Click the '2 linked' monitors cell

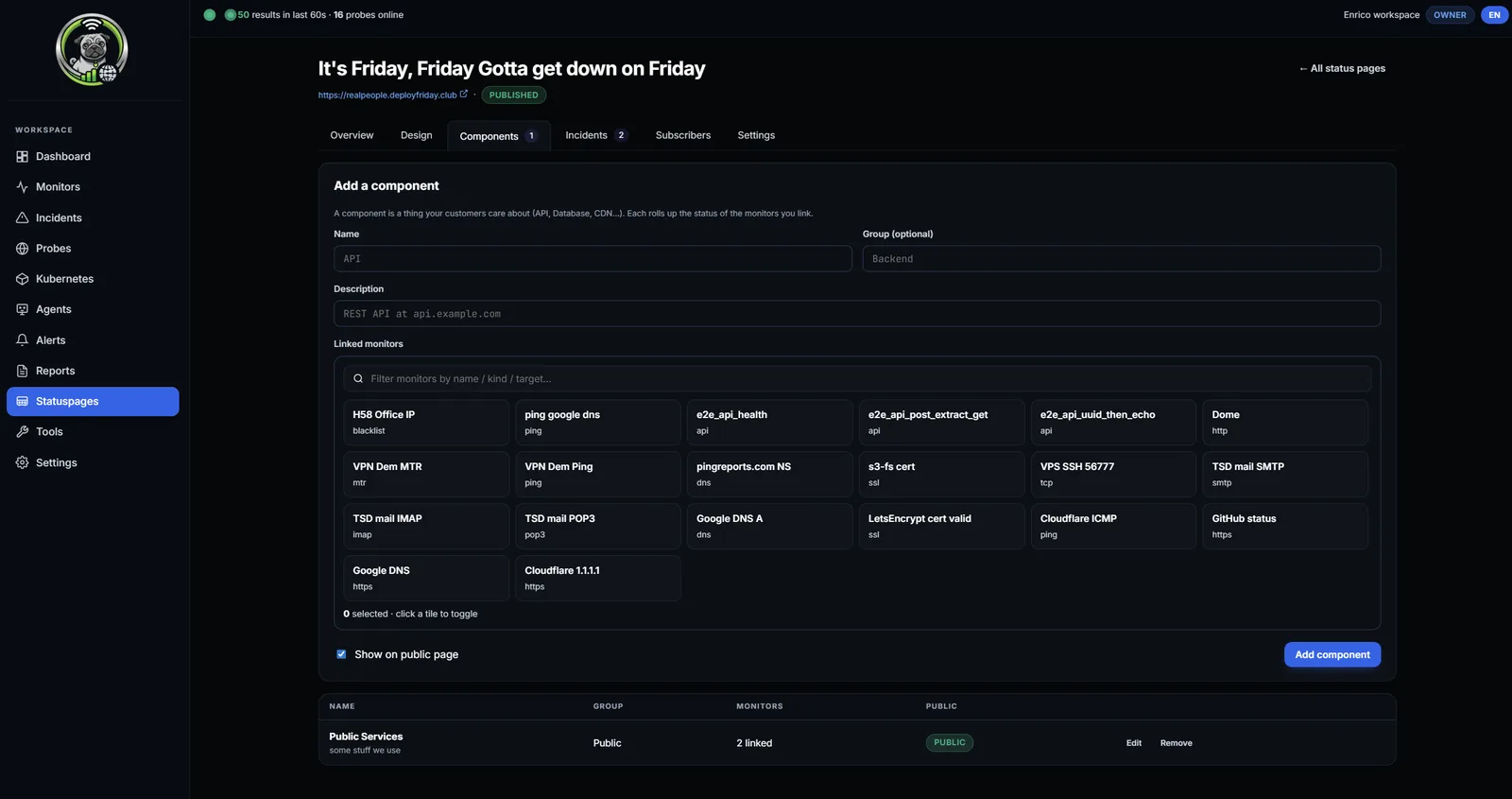754,743
